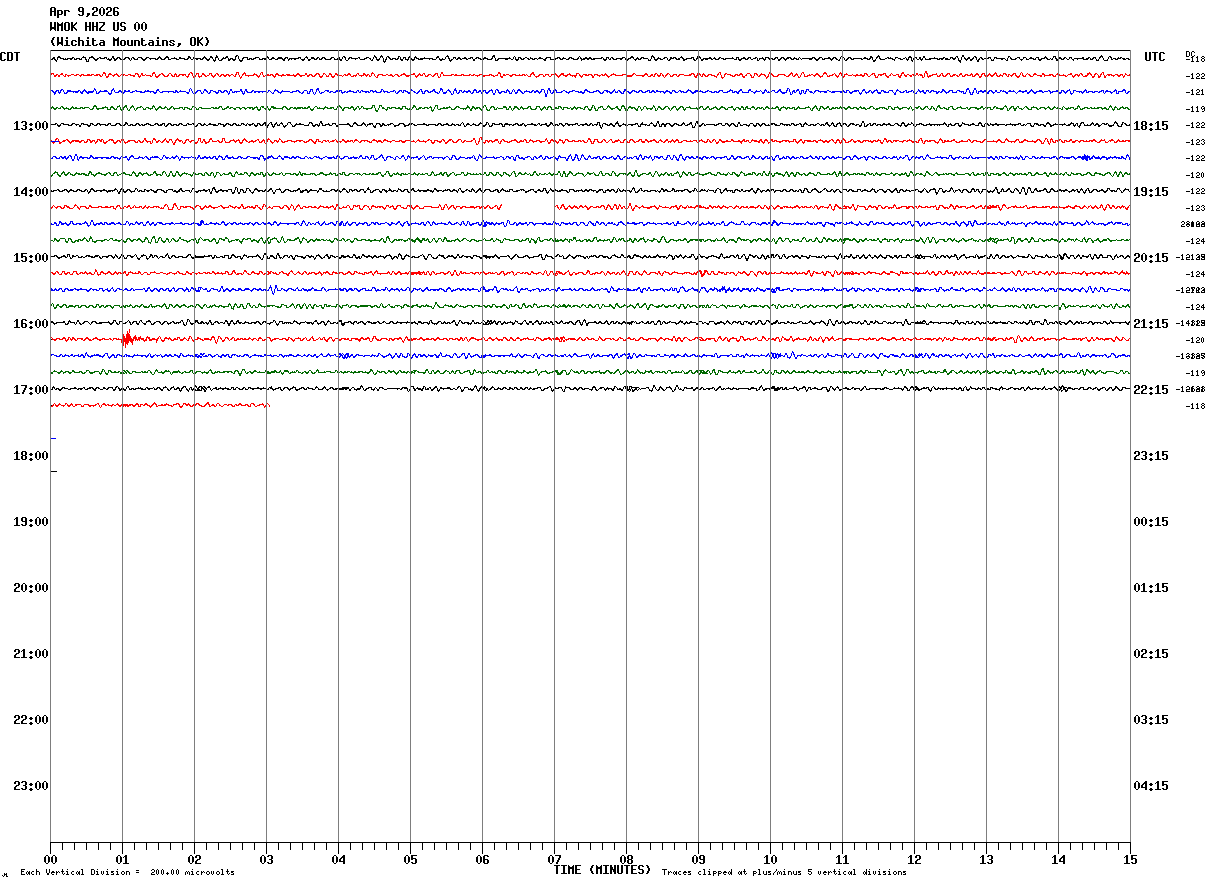
Task: Select minute 07 on the bottom axis
Action: (554, 859)
